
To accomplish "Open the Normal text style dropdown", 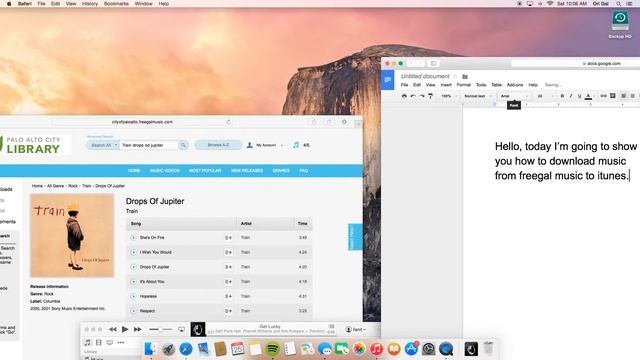I will tap(478, 96).
